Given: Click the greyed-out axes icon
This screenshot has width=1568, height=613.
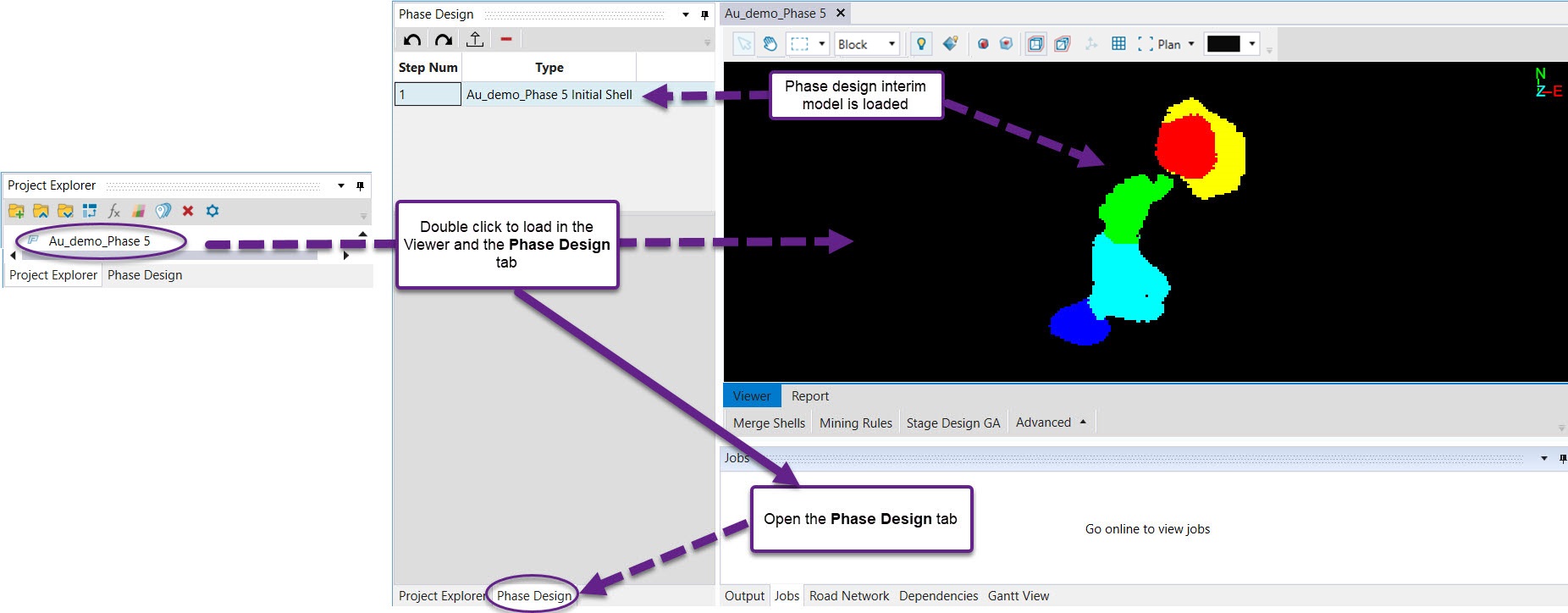Looking at the screenshot, I should (x=1091, y=44).
